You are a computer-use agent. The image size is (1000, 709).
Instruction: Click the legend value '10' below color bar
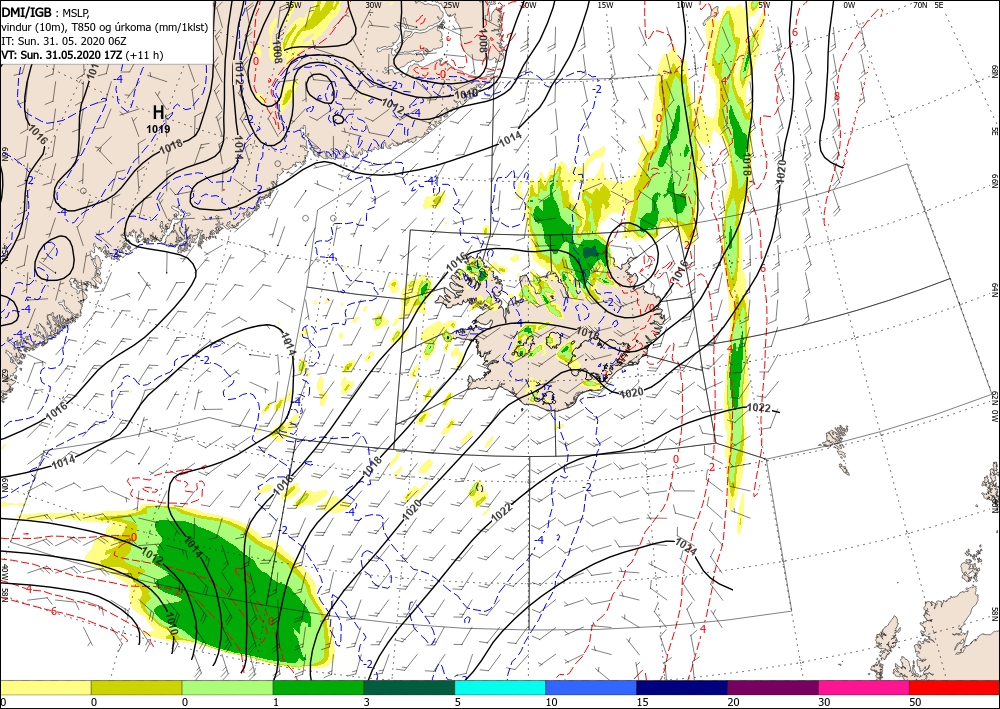point(550,702)
